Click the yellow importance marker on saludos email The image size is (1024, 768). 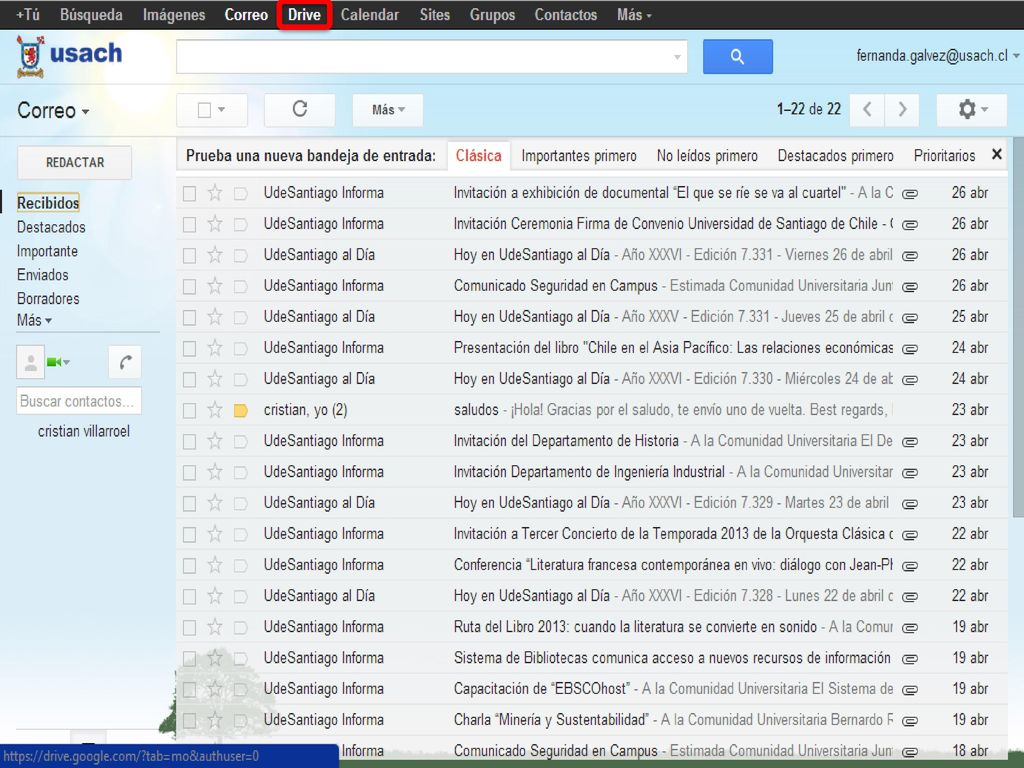(240, 411)
